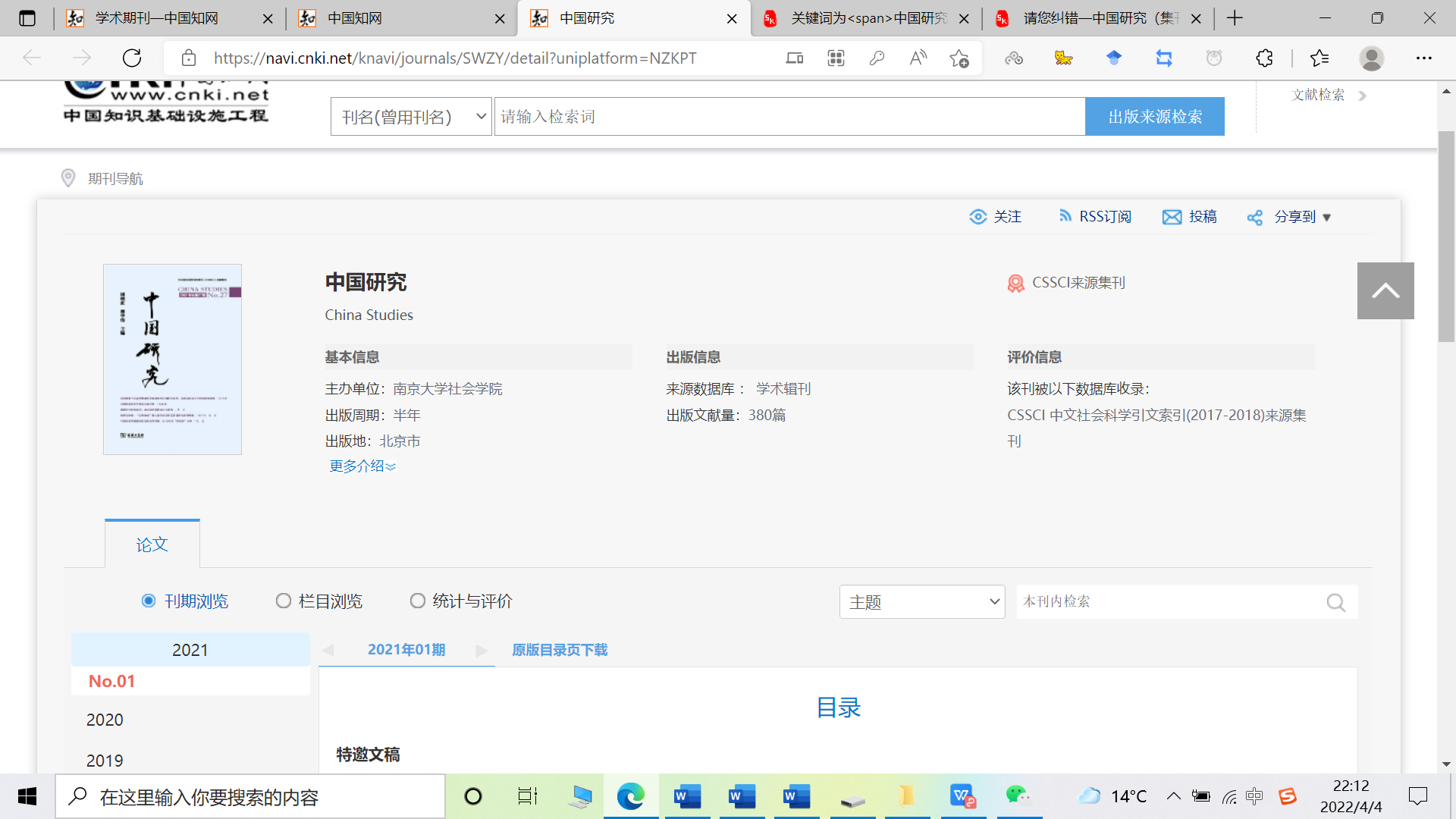Add this page to favorites star icon
The height and width of the screenshot is (819, 1456).
click(x=959, y=58)
